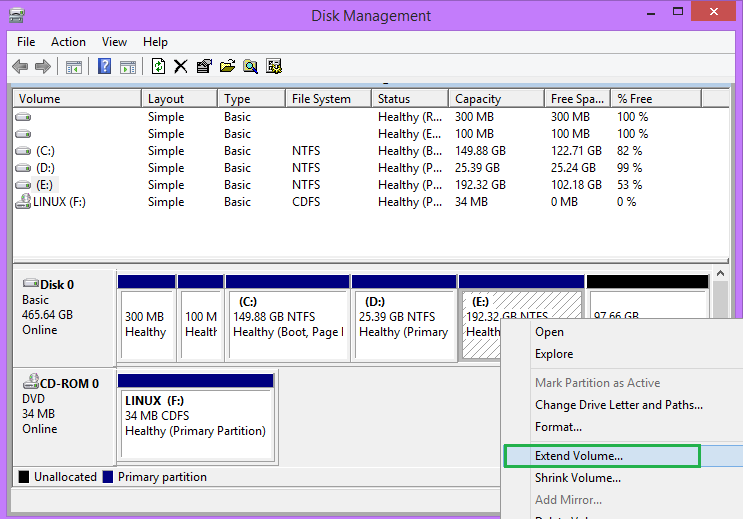Select the 100 MB Healthy partition on Disk 0
The height and width of the screenshot is (519, 743).
coord(200,319)
